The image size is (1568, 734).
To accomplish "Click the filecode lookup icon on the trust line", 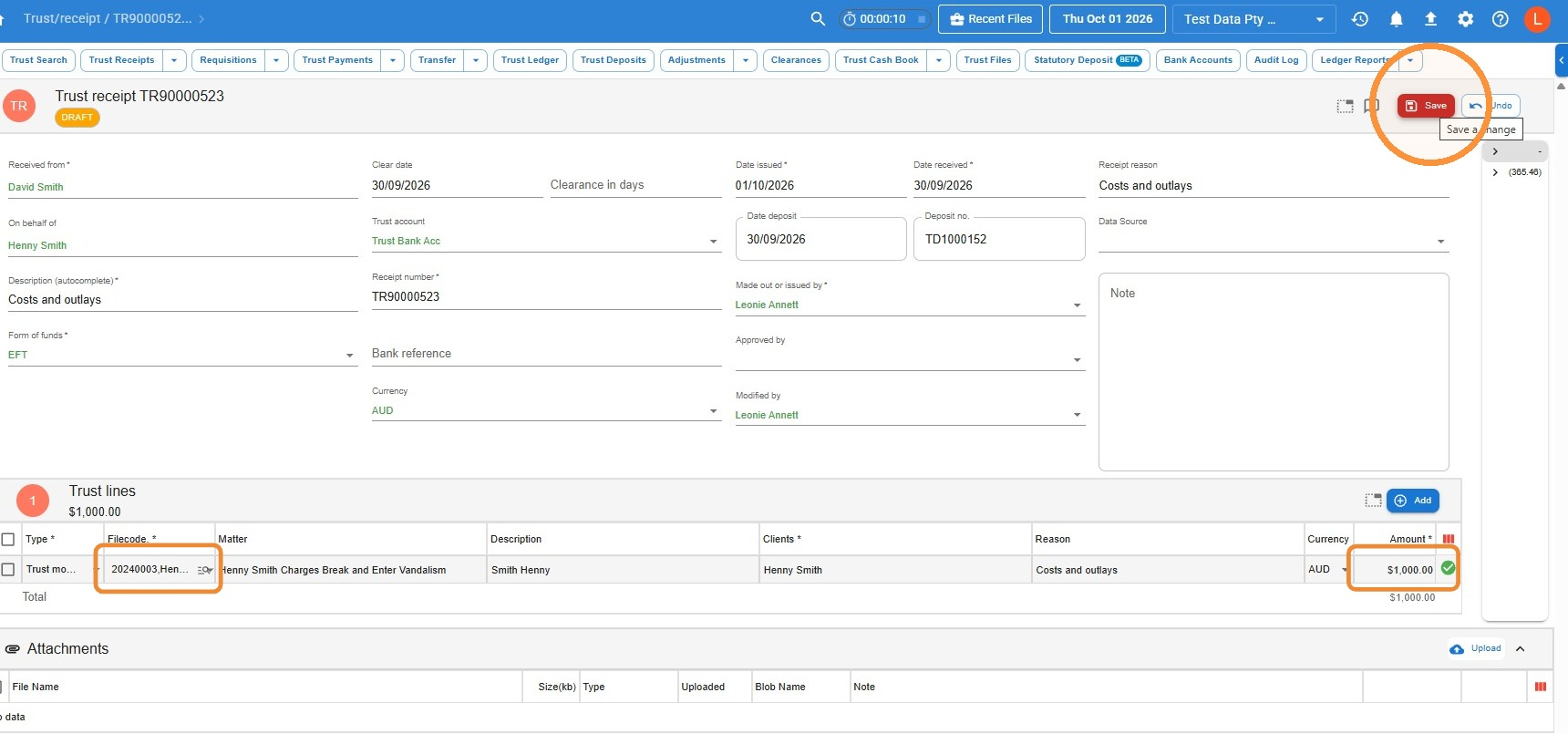I will pos(204,570).
